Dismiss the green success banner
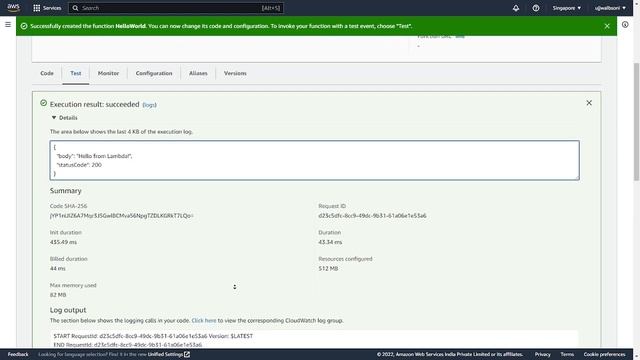Screen dimensions: 640x360 [607, 26]
